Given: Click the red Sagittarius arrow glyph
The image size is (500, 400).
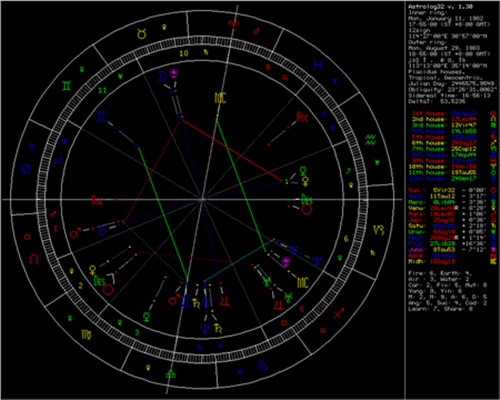Looking at the screenshot, I should click(339, 313).
